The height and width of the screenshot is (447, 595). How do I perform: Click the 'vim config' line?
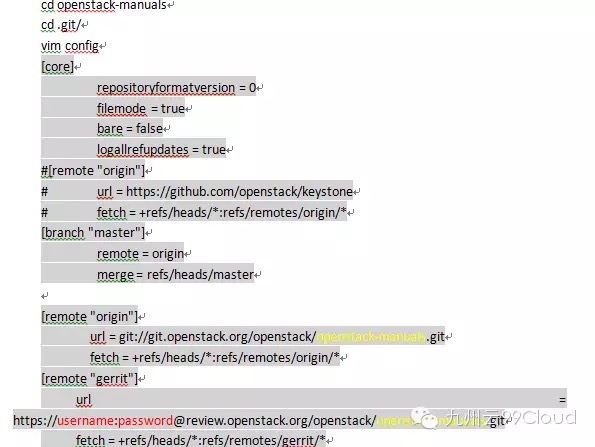(70, 46)
